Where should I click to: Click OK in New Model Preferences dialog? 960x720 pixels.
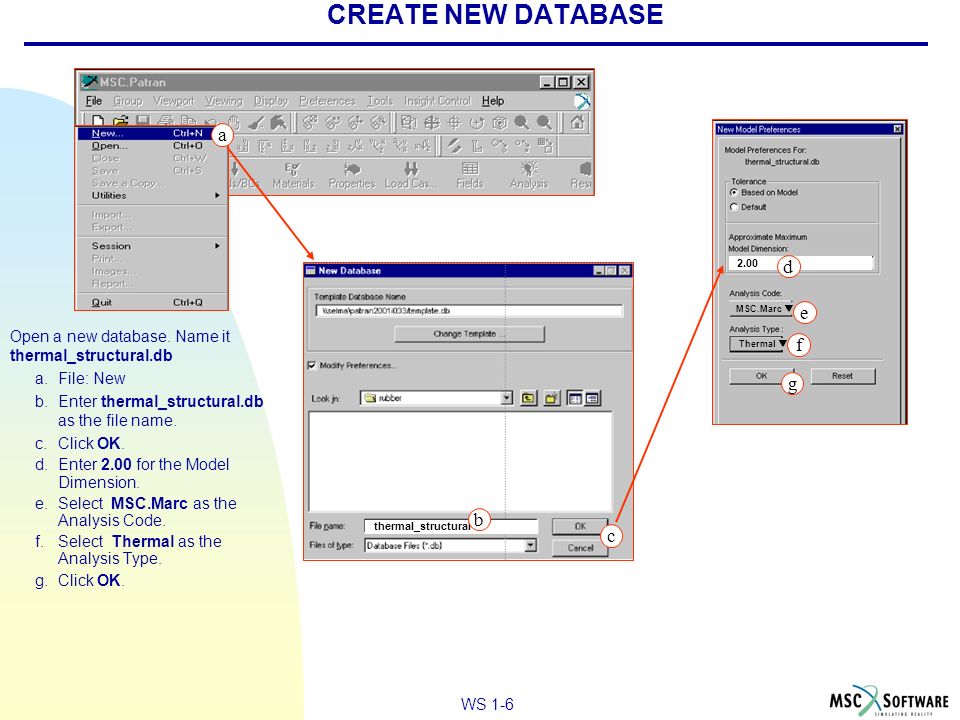pos(761,376)
